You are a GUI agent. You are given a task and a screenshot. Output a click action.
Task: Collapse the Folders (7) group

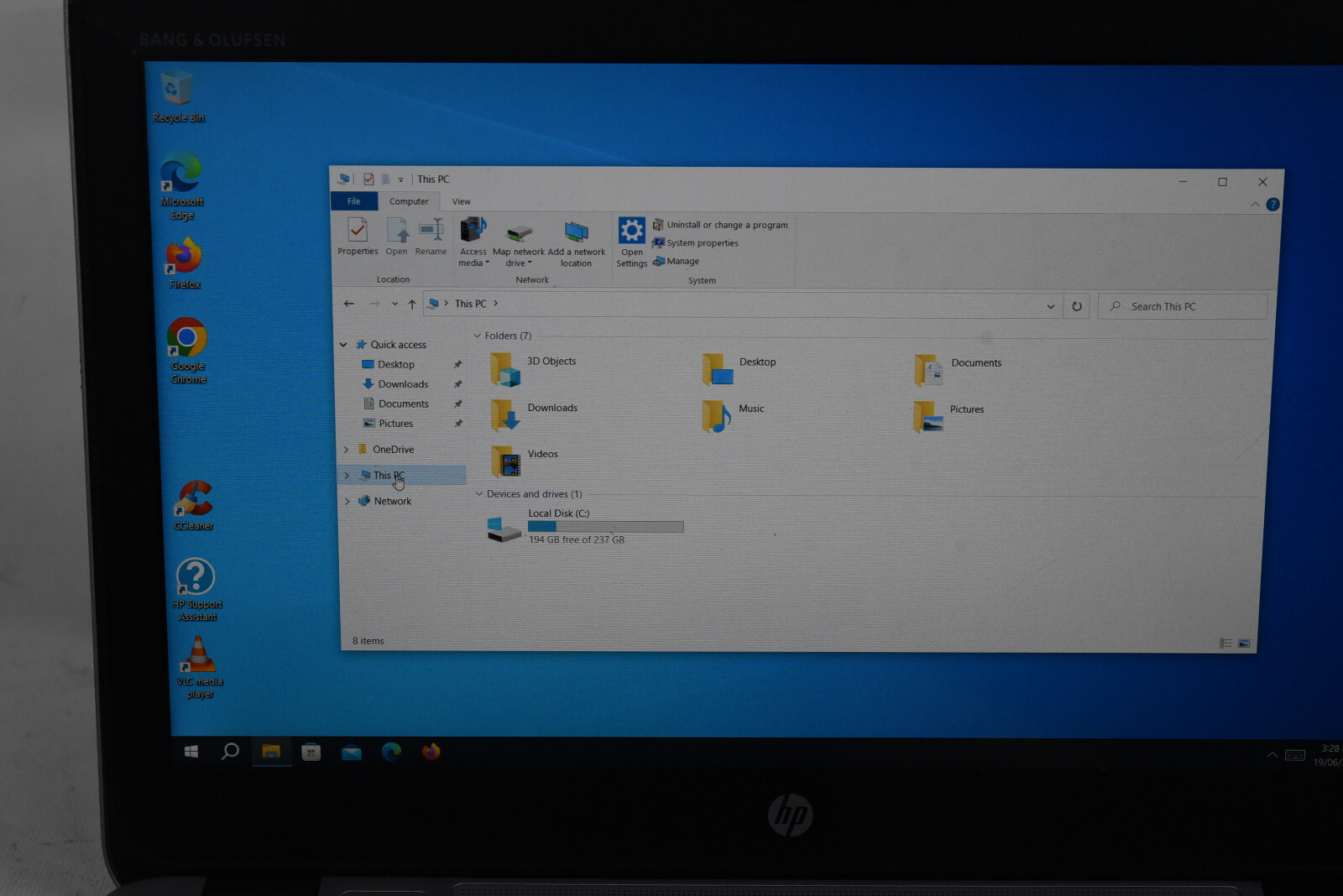tap(478, 336)
